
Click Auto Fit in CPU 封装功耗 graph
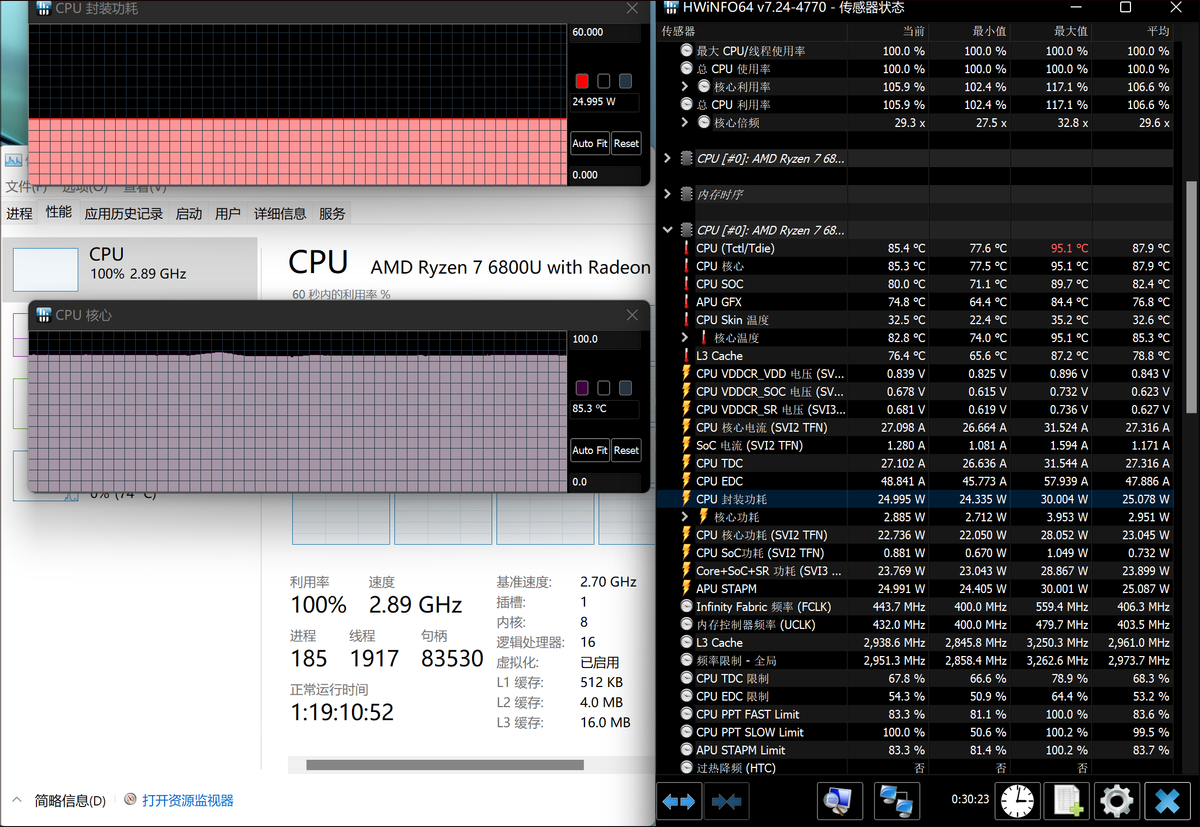(589, 143)
